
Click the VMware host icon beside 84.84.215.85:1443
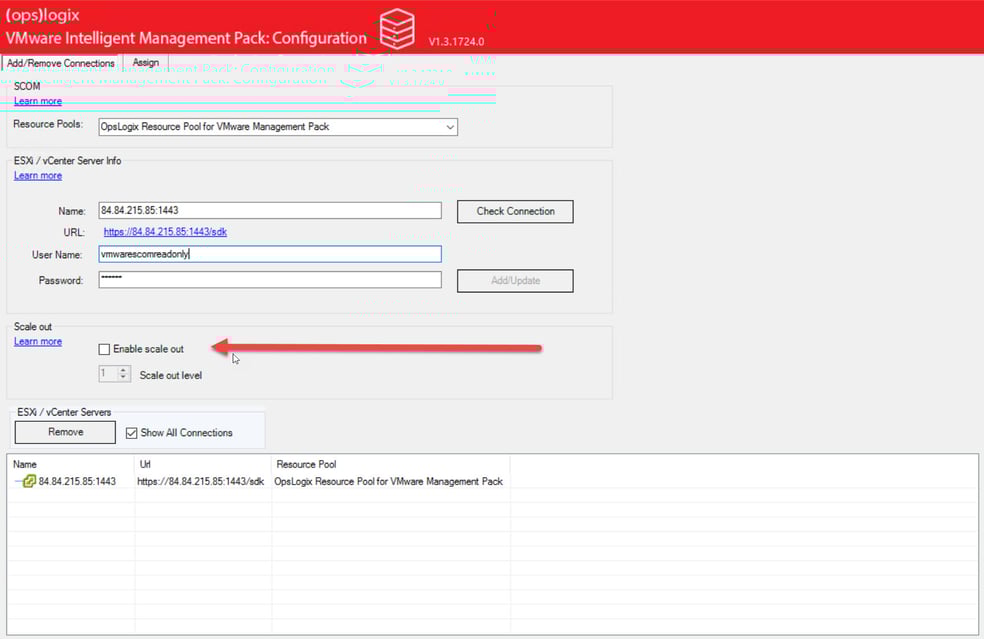pyautogui.click(x=28, y=480)
